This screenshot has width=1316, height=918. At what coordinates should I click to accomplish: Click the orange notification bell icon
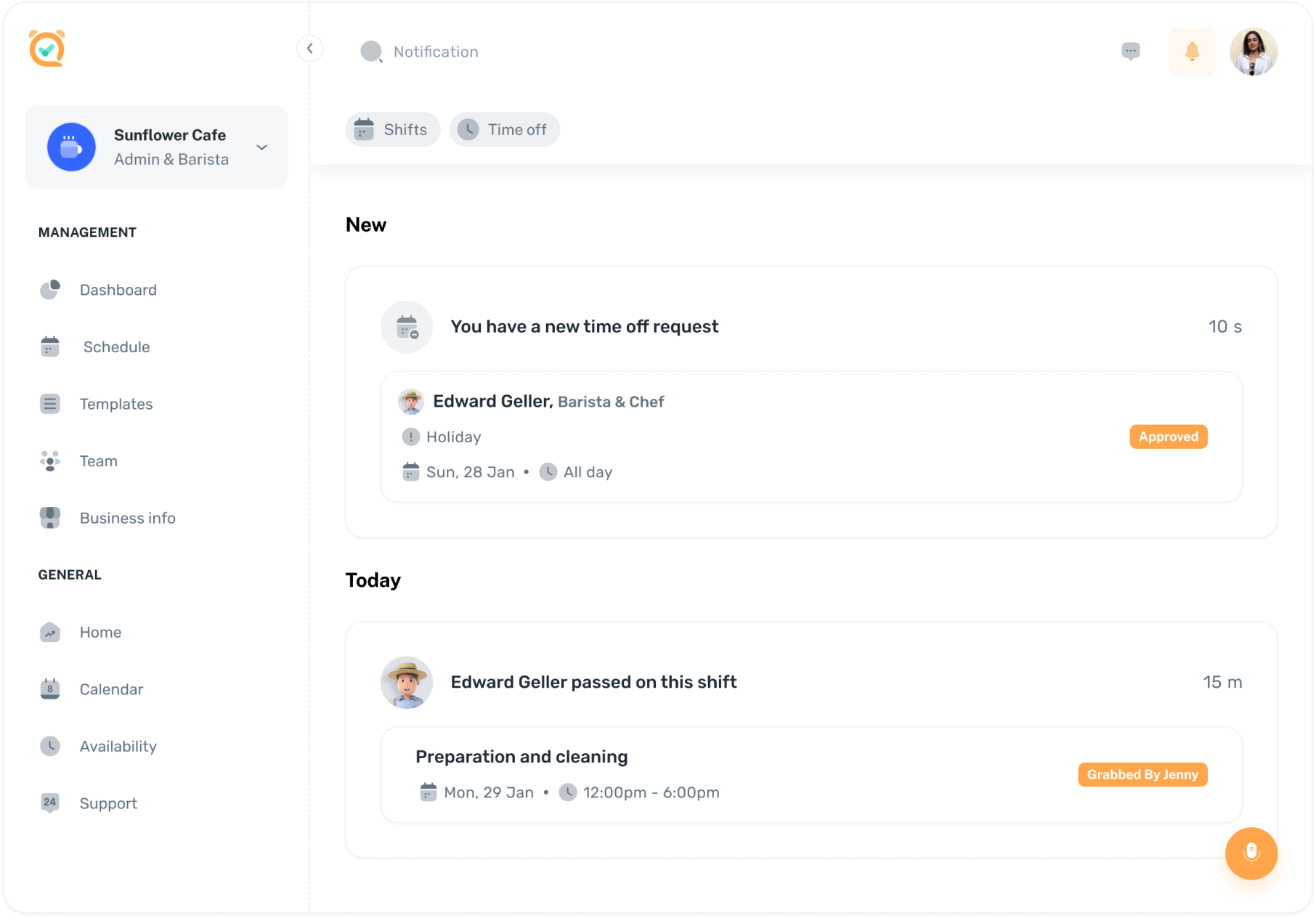point(1191,52)
